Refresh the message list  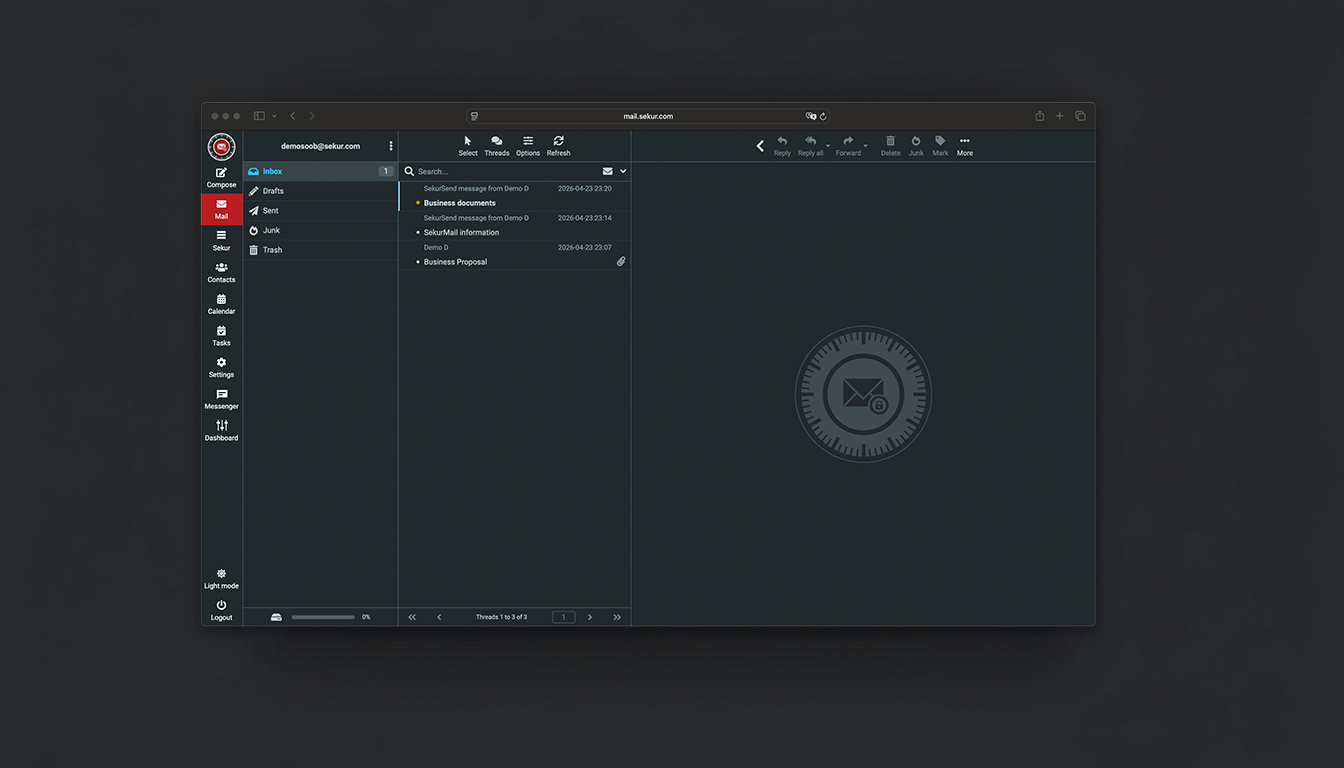[558, 146]
